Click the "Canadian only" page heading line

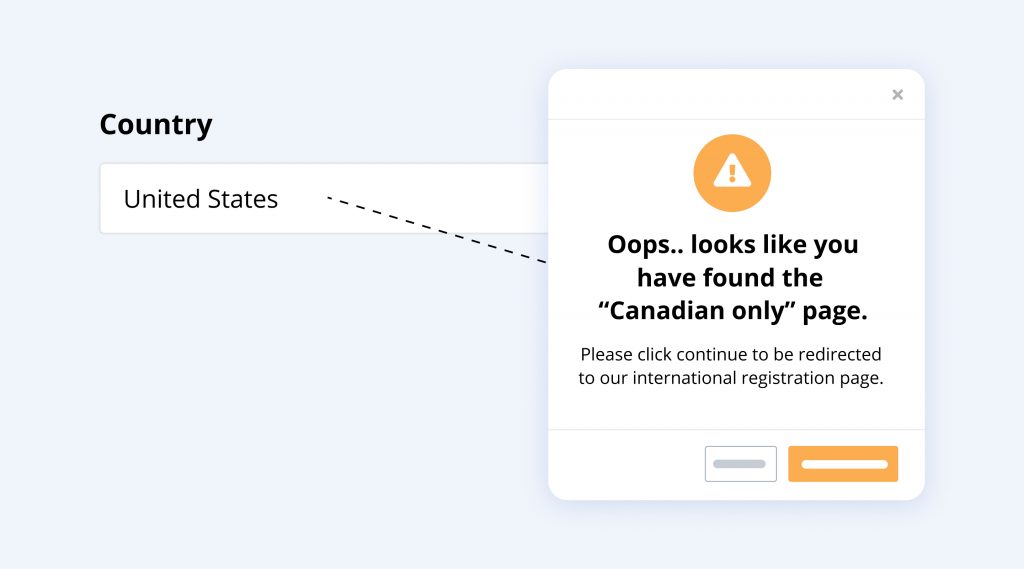click(x=732, y=310)
